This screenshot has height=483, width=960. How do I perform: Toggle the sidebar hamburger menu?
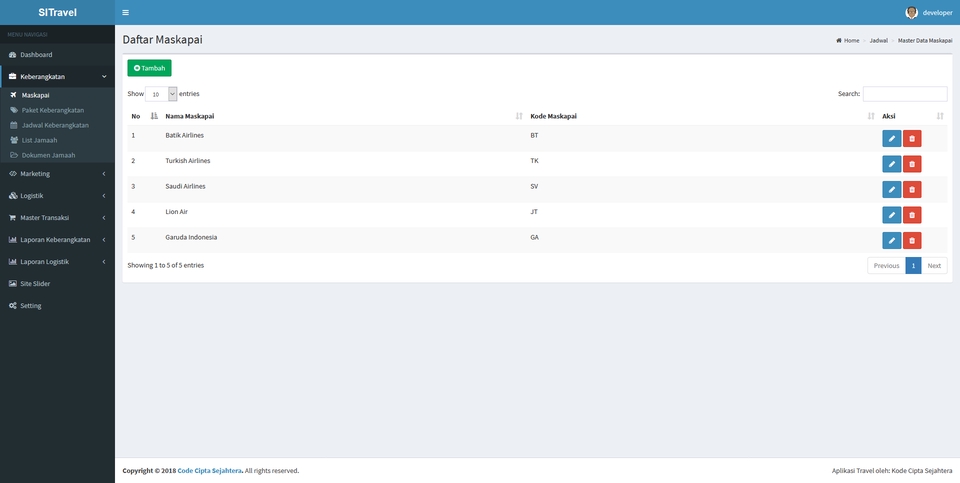[126, 12]
